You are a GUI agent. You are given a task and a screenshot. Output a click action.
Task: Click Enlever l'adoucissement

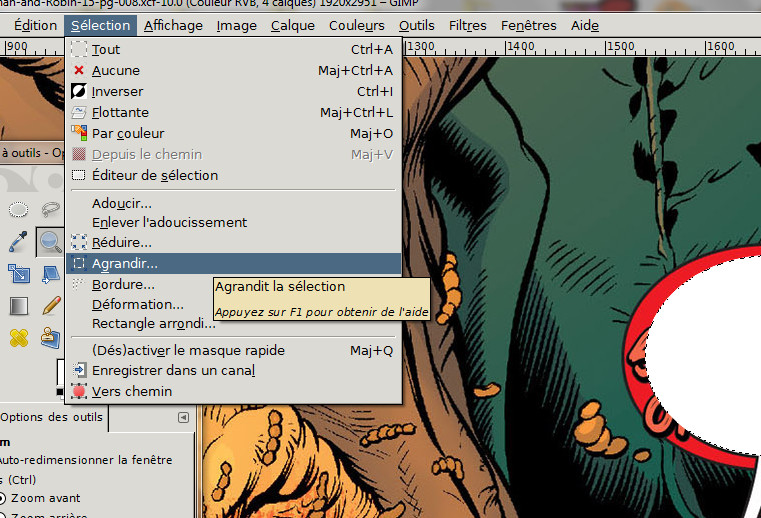tap(233, 222)
